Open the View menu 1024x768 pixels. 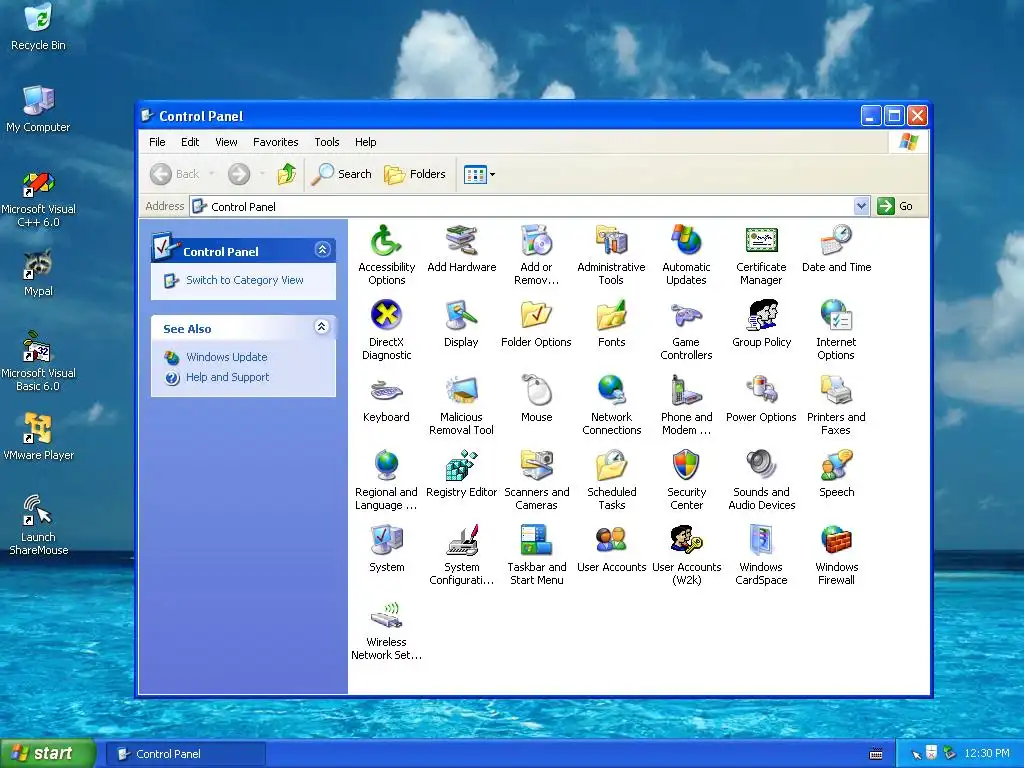(x=226, y=142)
